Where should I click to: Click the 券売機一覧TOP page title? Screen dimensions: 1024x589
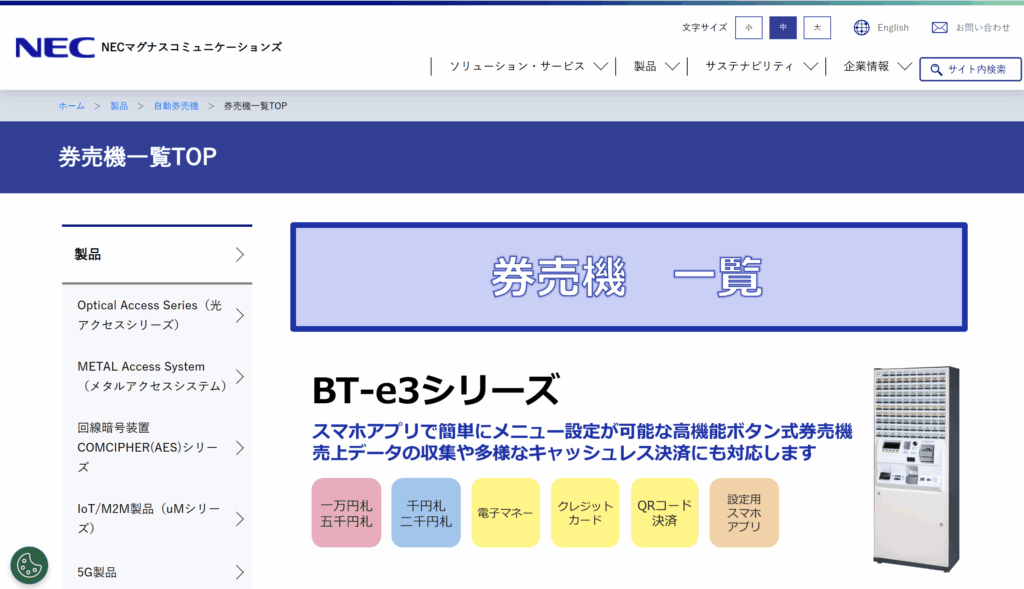[137, 157]
